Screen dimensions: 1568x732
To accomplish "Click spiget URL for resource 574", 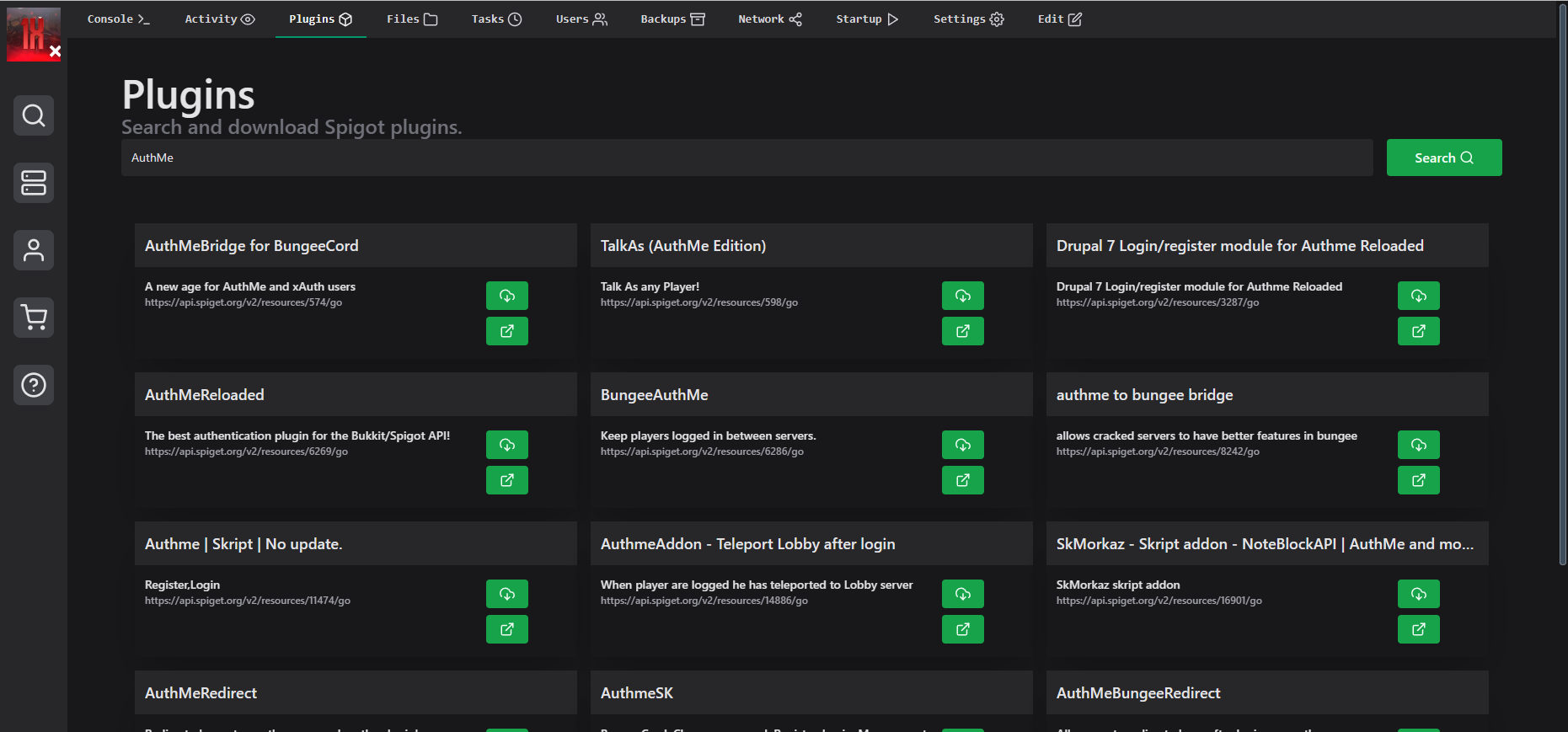I will (243, 302).
